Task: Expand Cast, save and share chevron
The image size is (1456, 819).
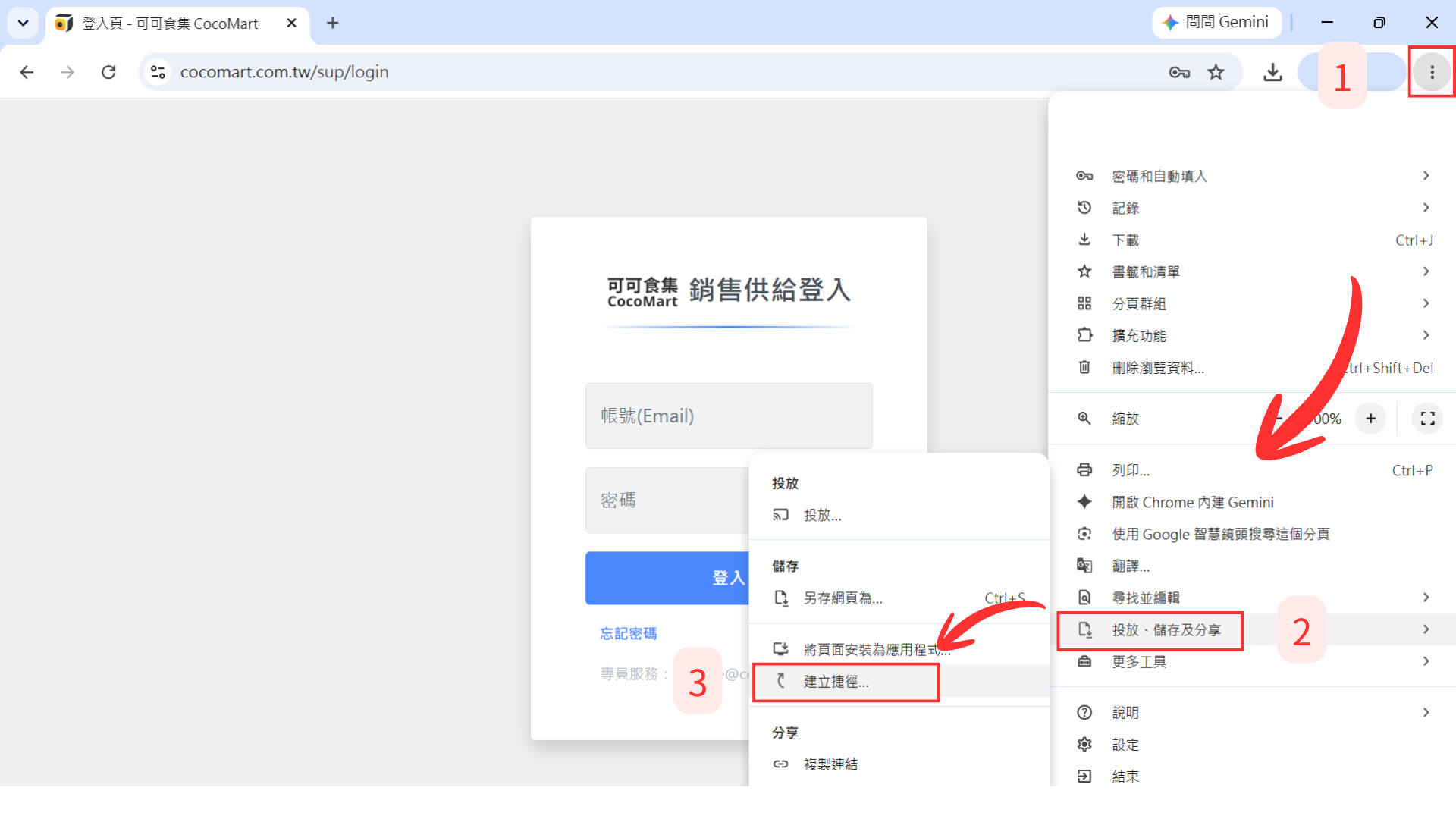Action: [1426, 629]
